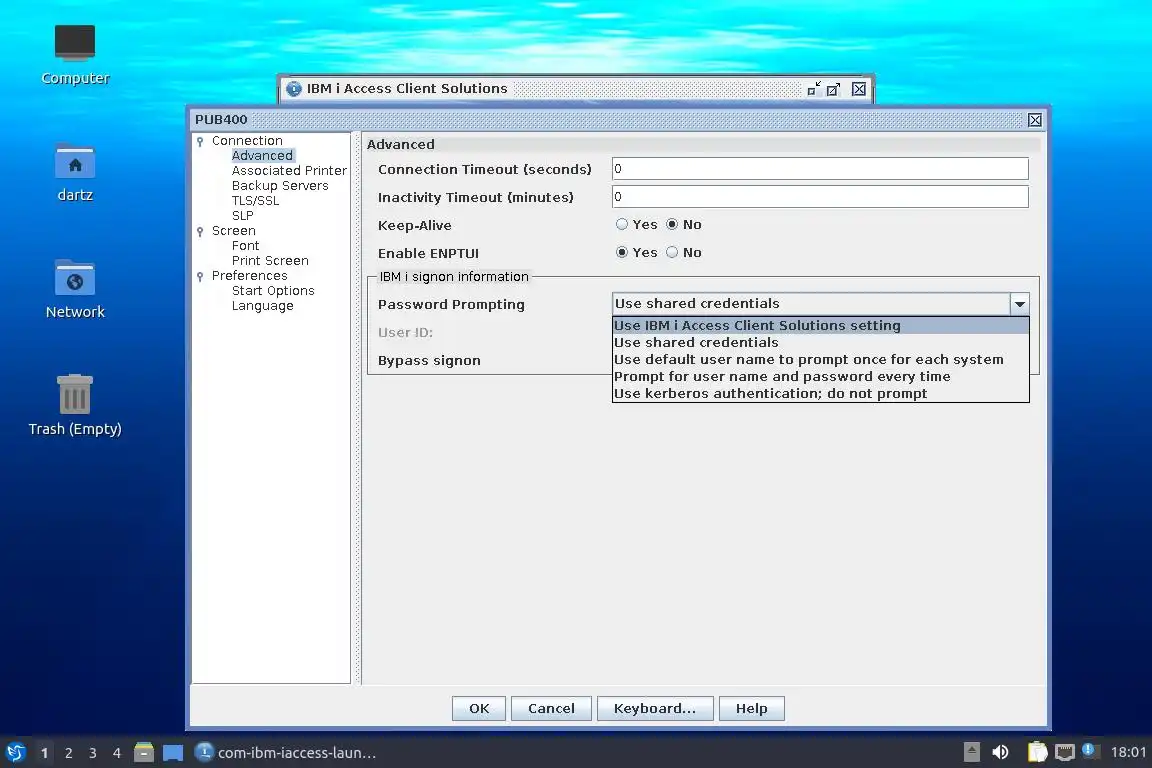Collapse the Connection tree node
Image resolution: width=1152 pixels, height=768 pixels.
[x=200, y=141]
